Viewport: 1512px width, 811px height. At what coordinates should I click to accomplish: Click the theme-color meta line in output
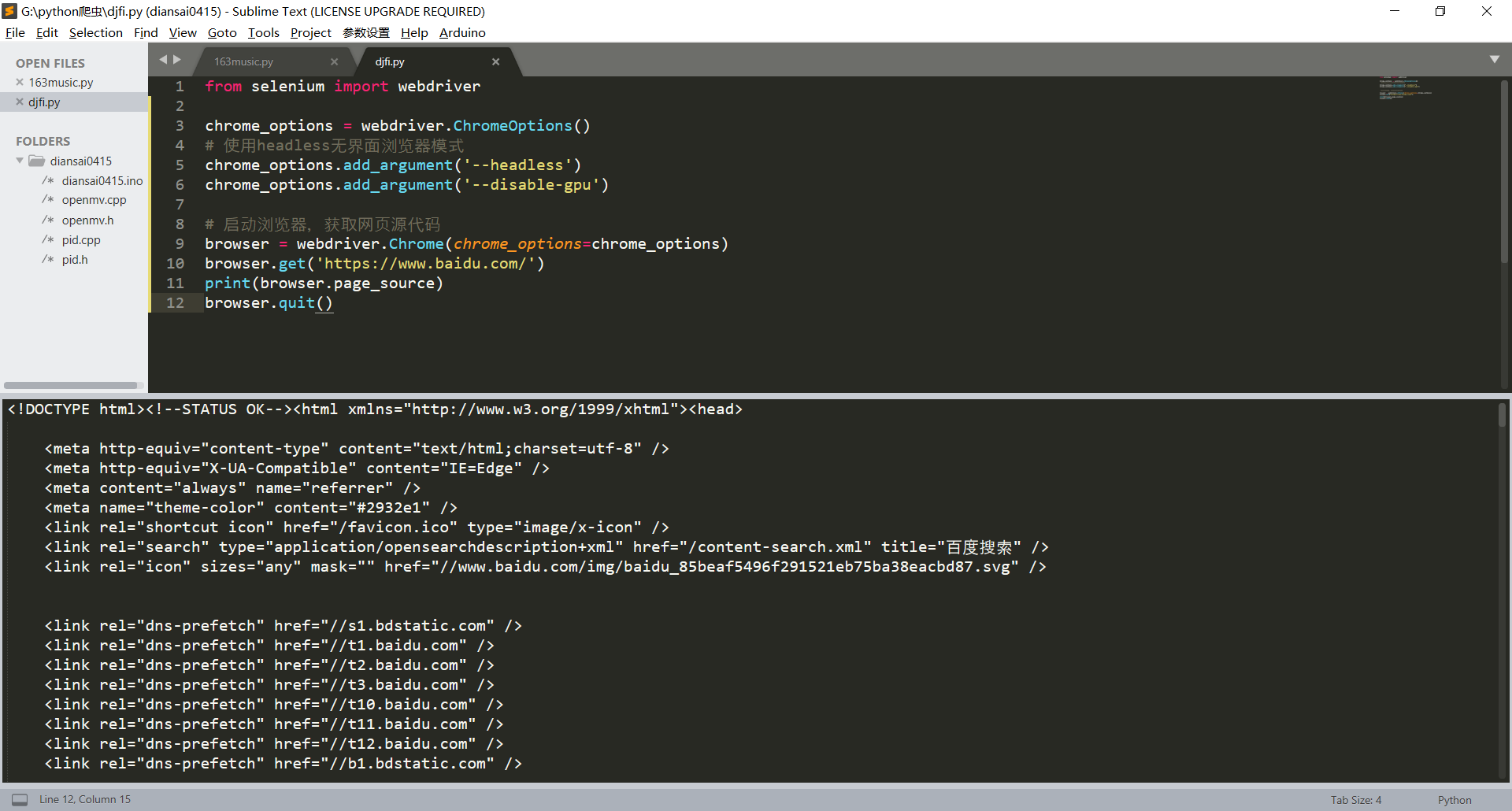coord(250,508)
